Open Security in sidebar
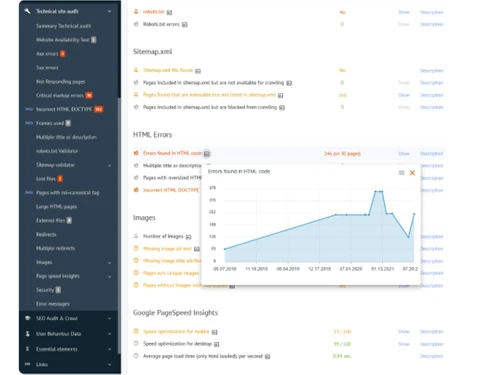500x375 pixels. click(45, 290)
